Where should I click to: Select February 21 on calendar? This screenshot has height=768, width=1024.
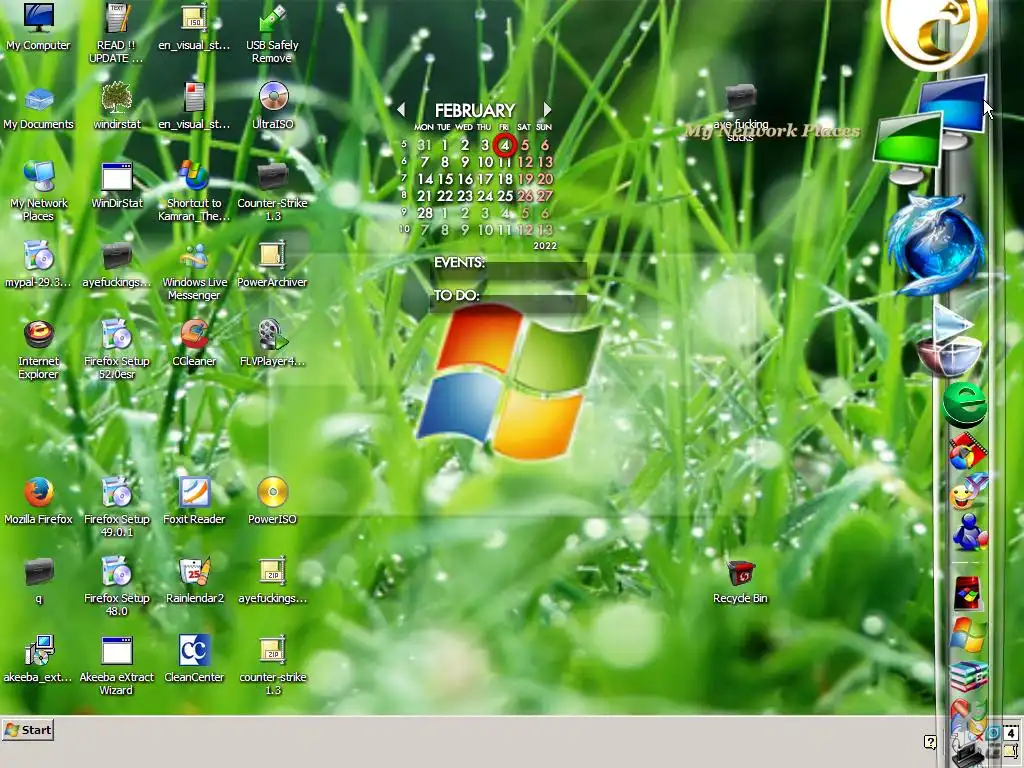click(x=424, y=196)
